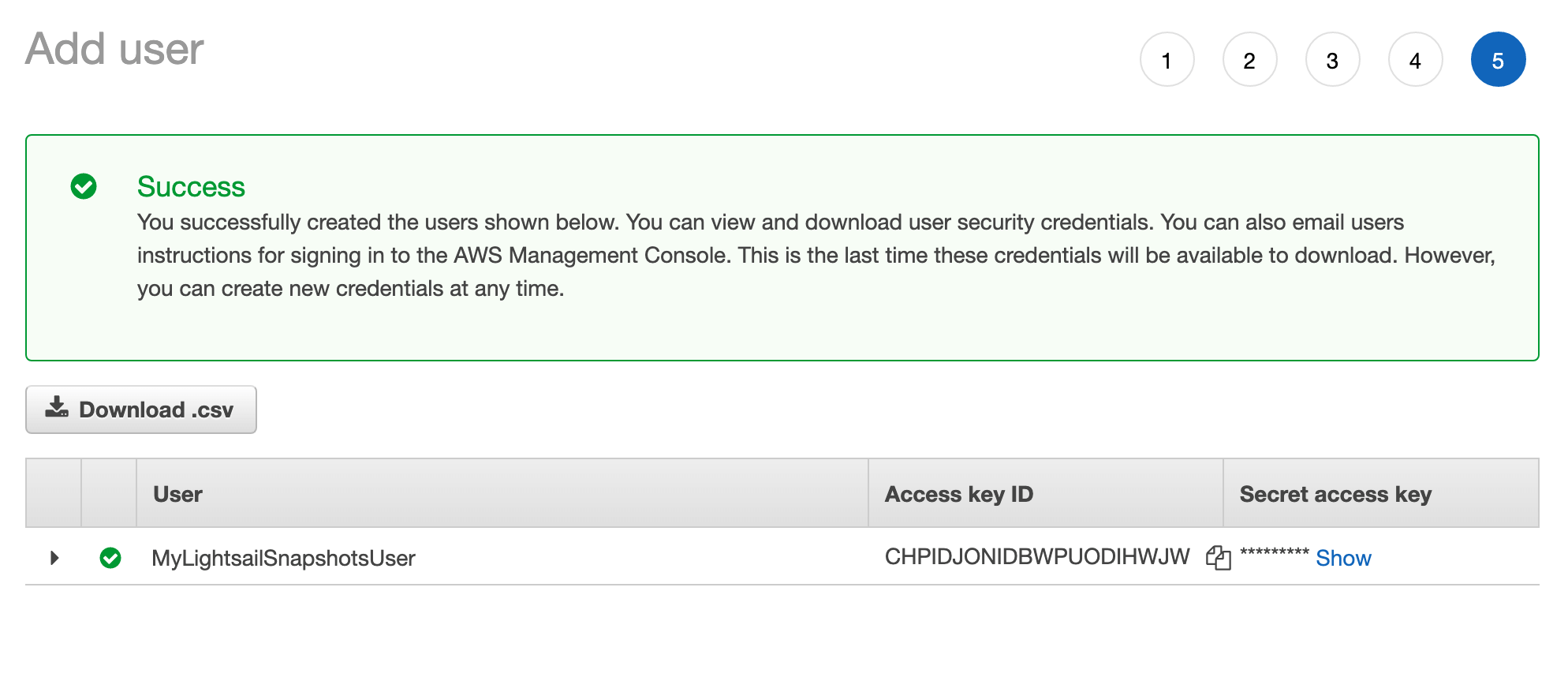Click the step 3 circle
1568x677 pixels.
click(1332, 59)
